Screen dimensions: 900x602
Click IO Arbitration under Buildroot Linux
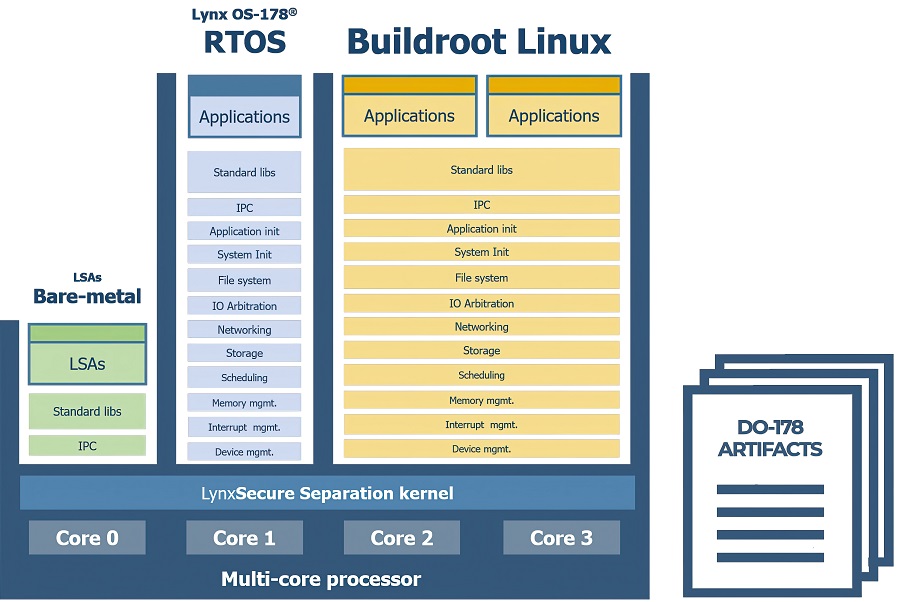pyautogui.click(x=482, y=304)
